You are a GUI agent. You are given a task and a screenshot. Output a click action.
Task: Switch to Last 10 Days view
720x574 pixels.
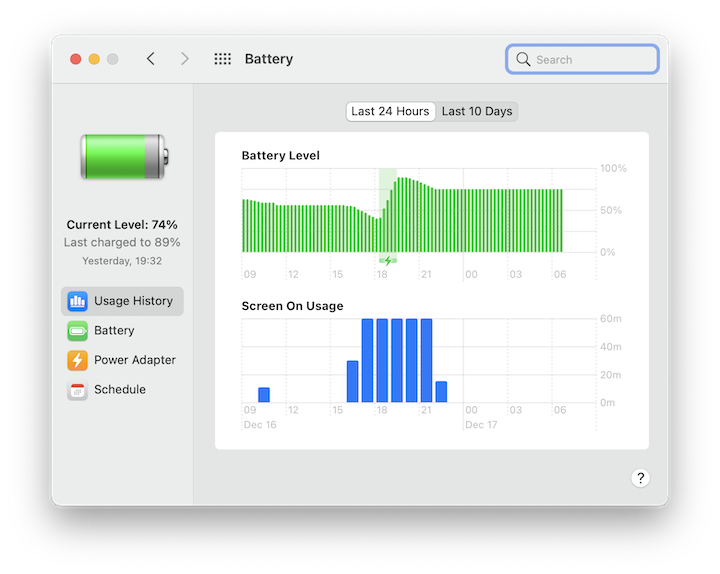coord(477,112)
